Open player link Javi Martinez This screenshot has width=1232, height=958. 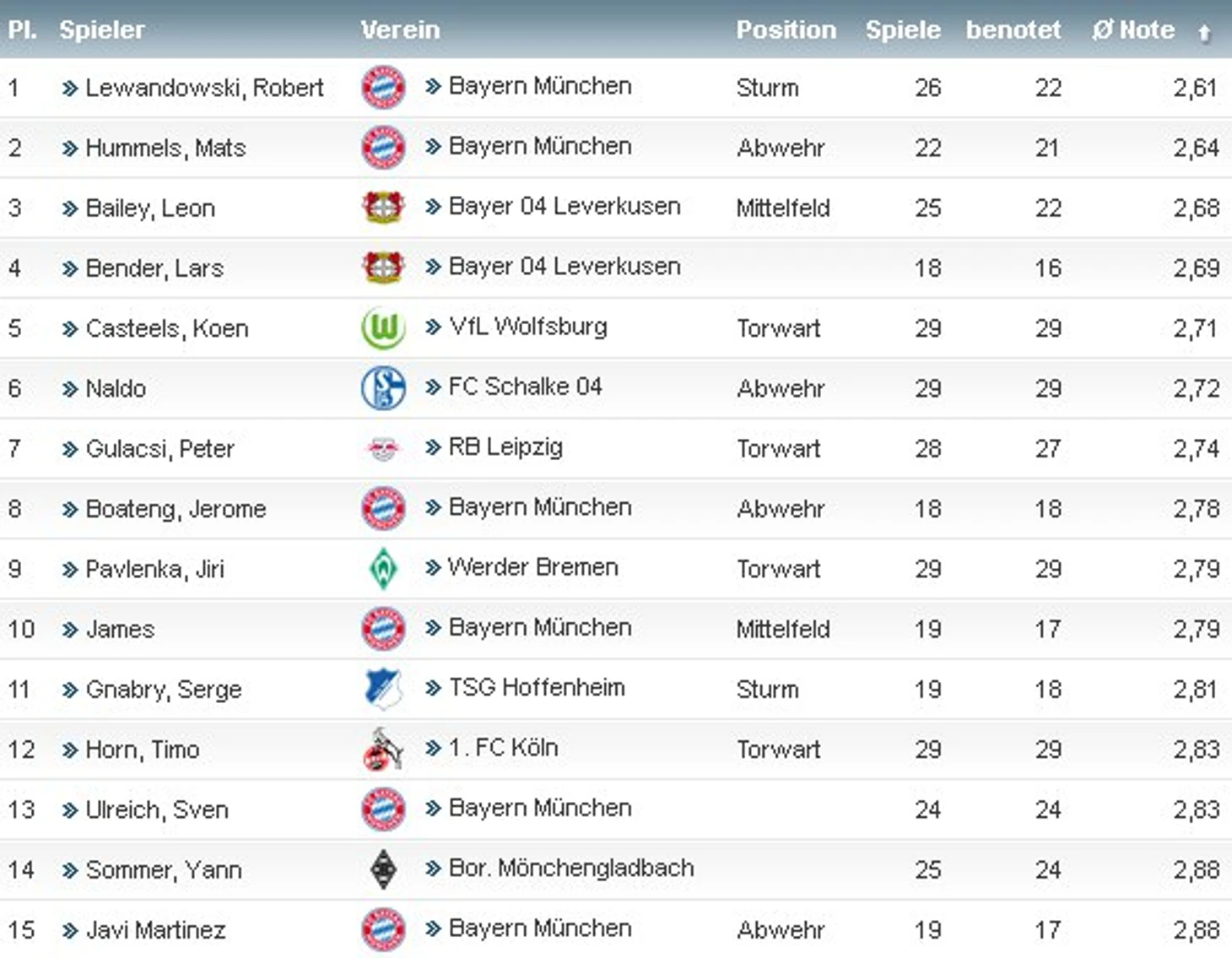click(x=156, y=930)
